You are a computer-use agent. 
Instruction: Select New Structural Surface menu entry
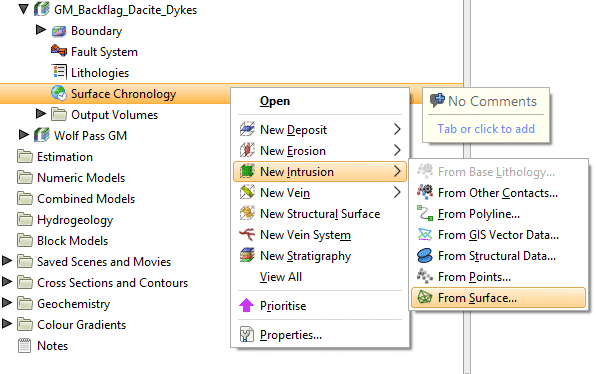(x=320, y=214)
